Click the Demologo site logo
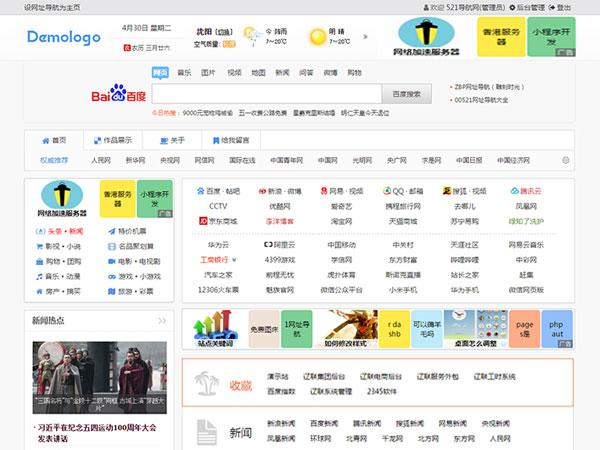Image resolution: width=600 pixels, height=450 pixels. [x=64, y=38]
